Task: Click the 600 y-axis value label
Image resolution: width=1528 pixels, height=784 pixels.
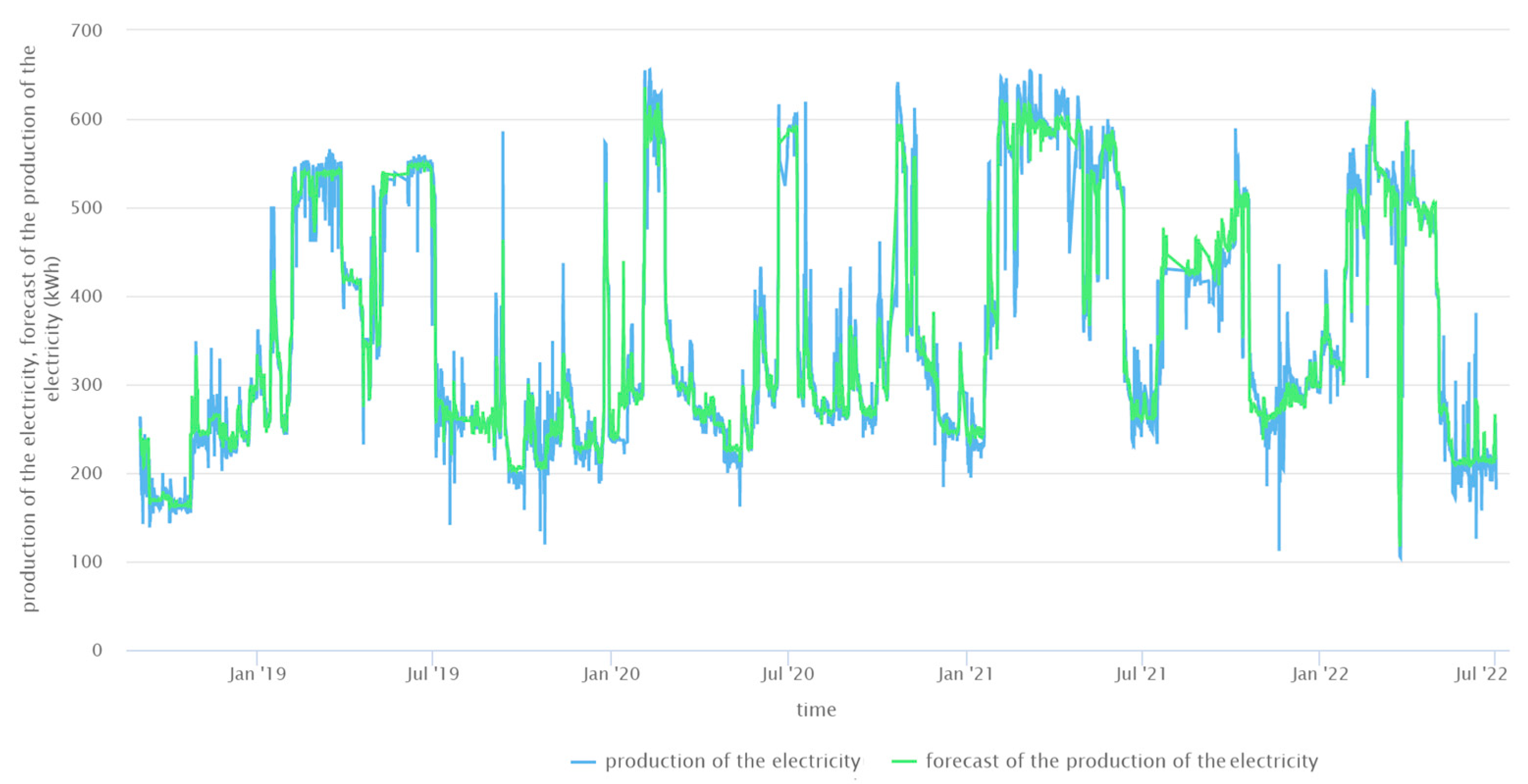Action: [86, 119]
